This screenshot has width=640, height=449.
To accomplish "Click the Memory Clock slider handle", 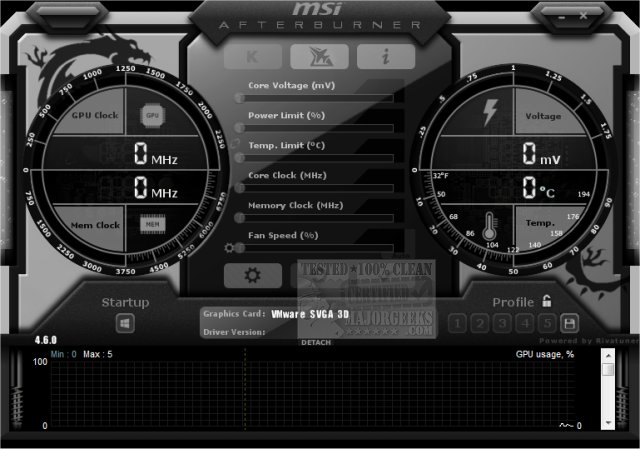I will click(240, 218).
